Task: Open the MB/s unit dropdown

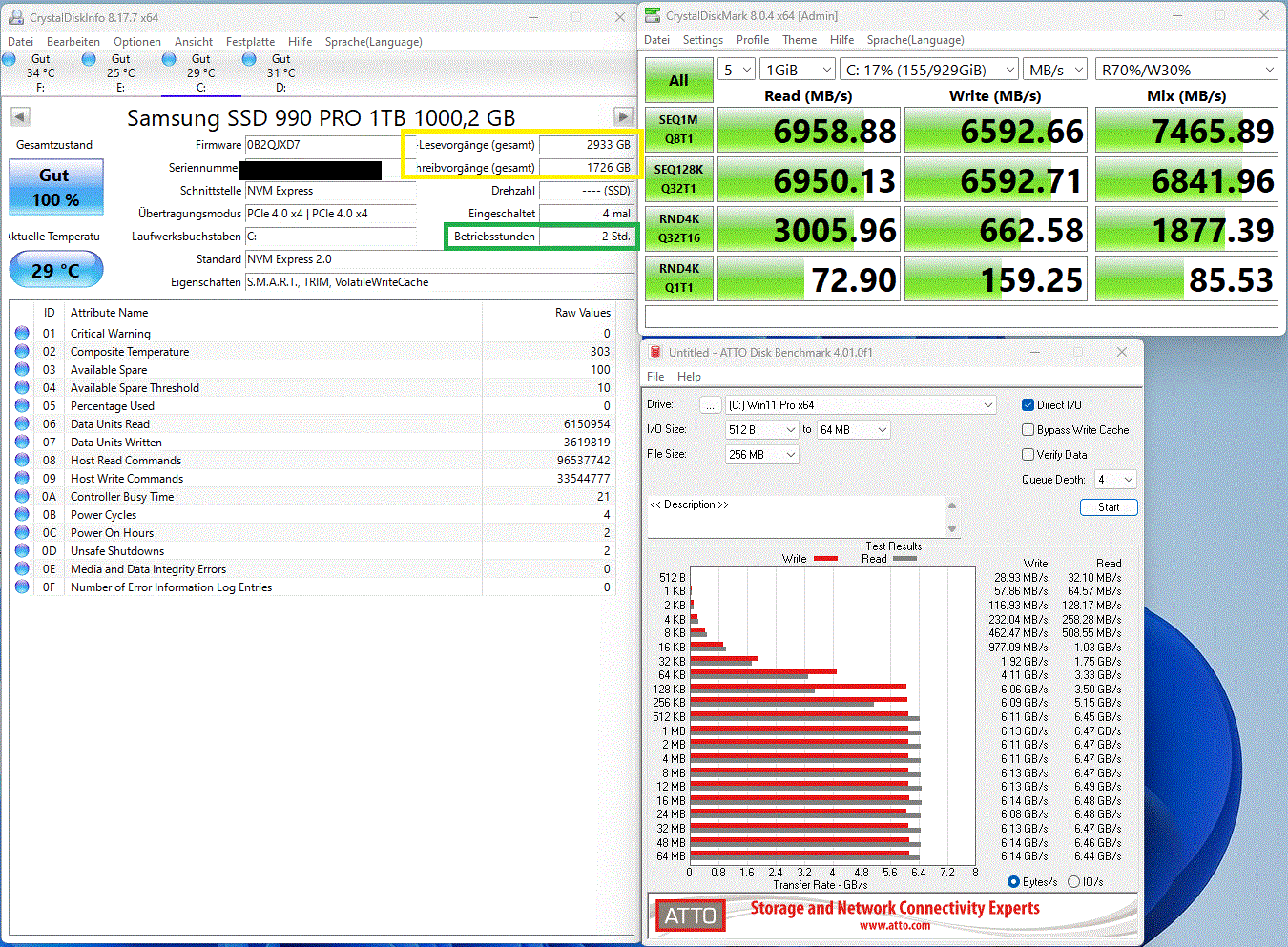Action: 1055,70
